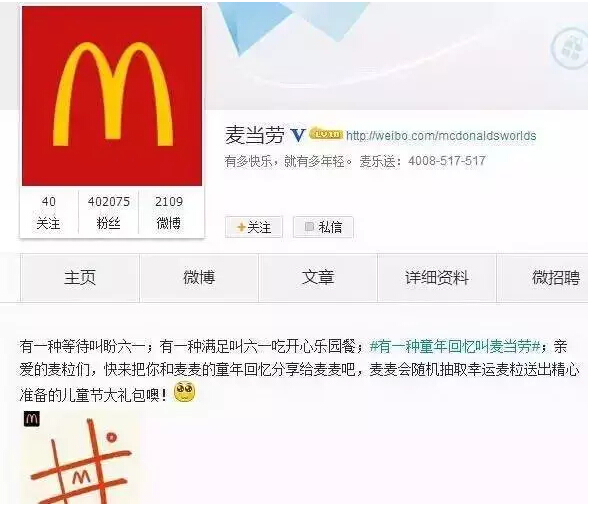
Task: Open the 文章 tab
Action: (x=318, y=278)
